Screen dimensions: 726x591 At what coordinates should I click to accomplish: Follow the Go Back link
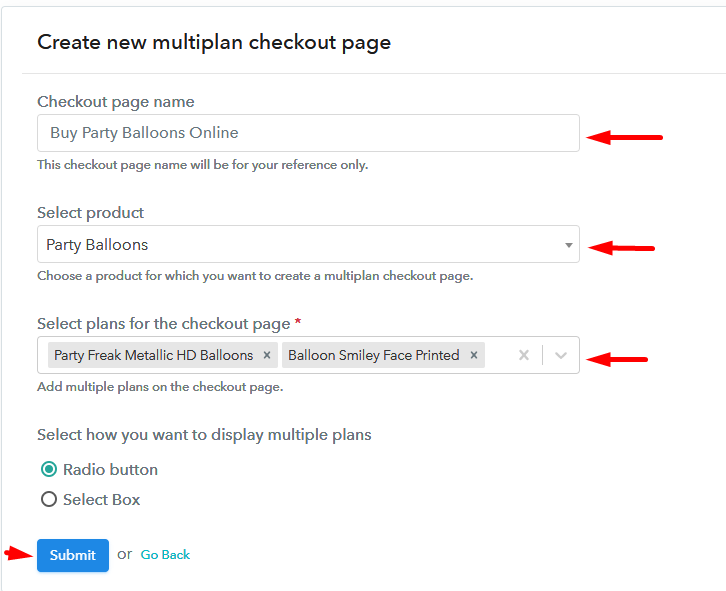[x=165, y=555]
